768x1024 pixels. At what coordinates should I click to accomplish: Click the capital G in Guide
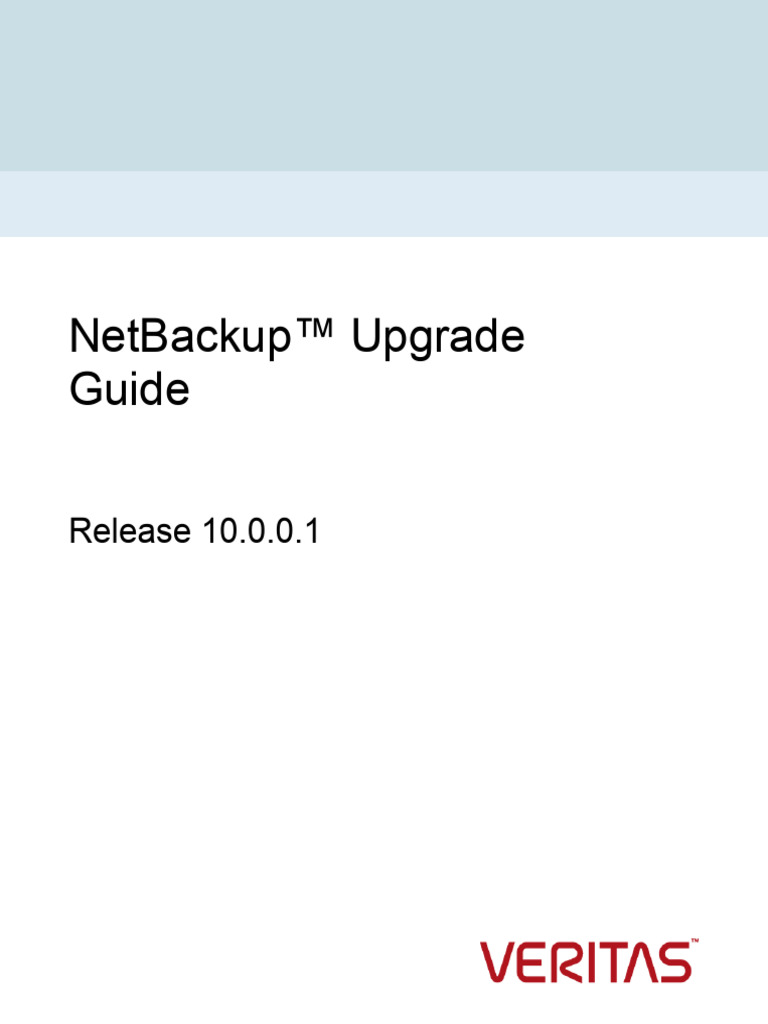(85, 389)
